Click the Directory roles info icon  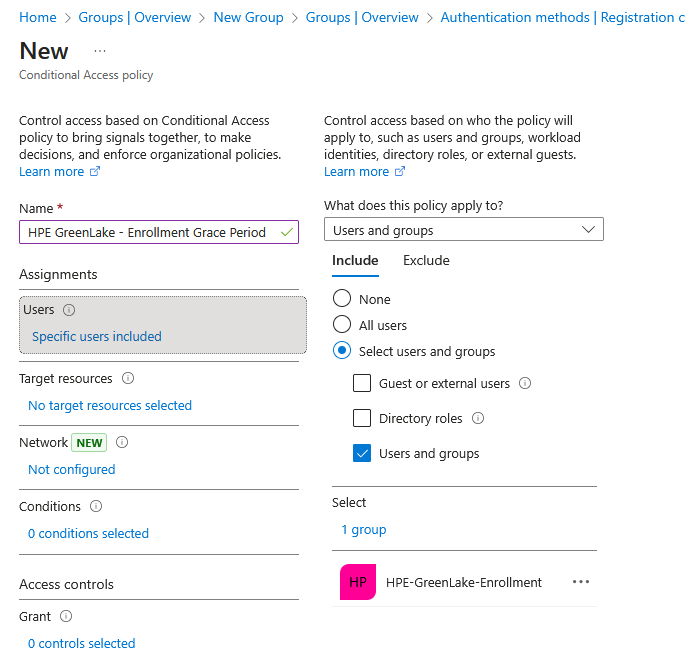(x=477, y=418)
